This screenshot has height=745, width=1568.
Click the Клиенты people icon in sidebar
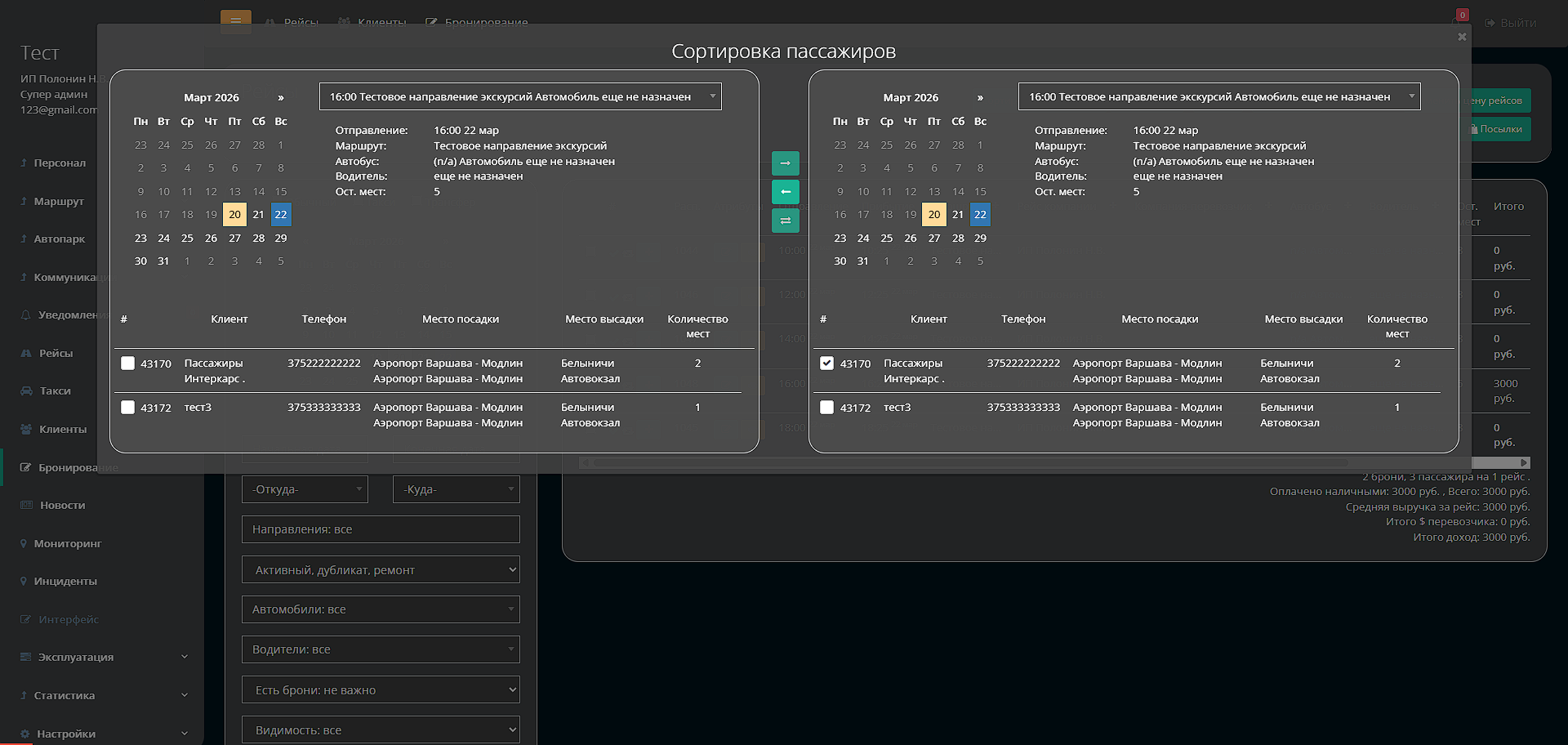26,430
